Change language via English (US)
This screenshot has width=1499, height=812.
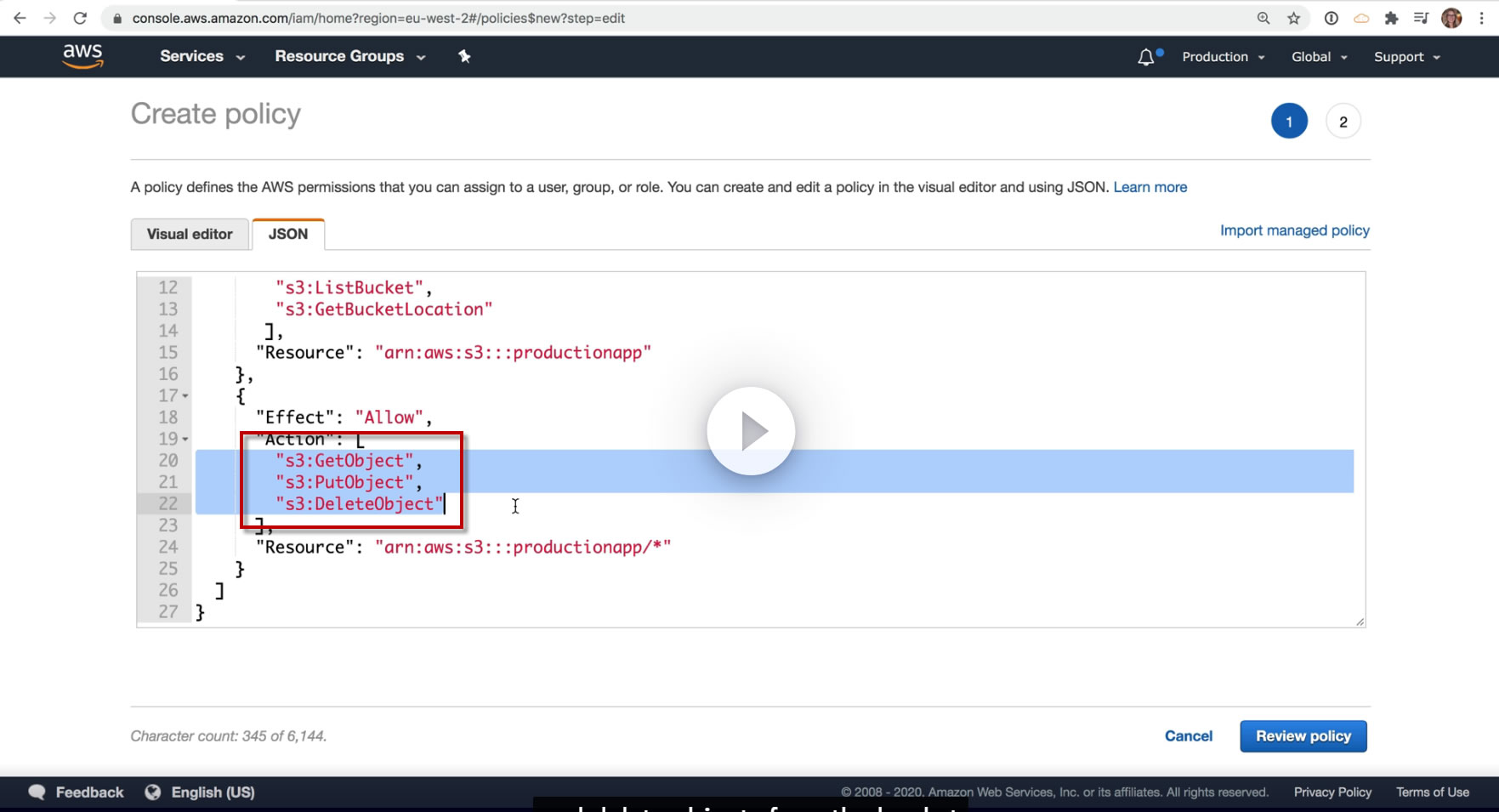[213, 792]
